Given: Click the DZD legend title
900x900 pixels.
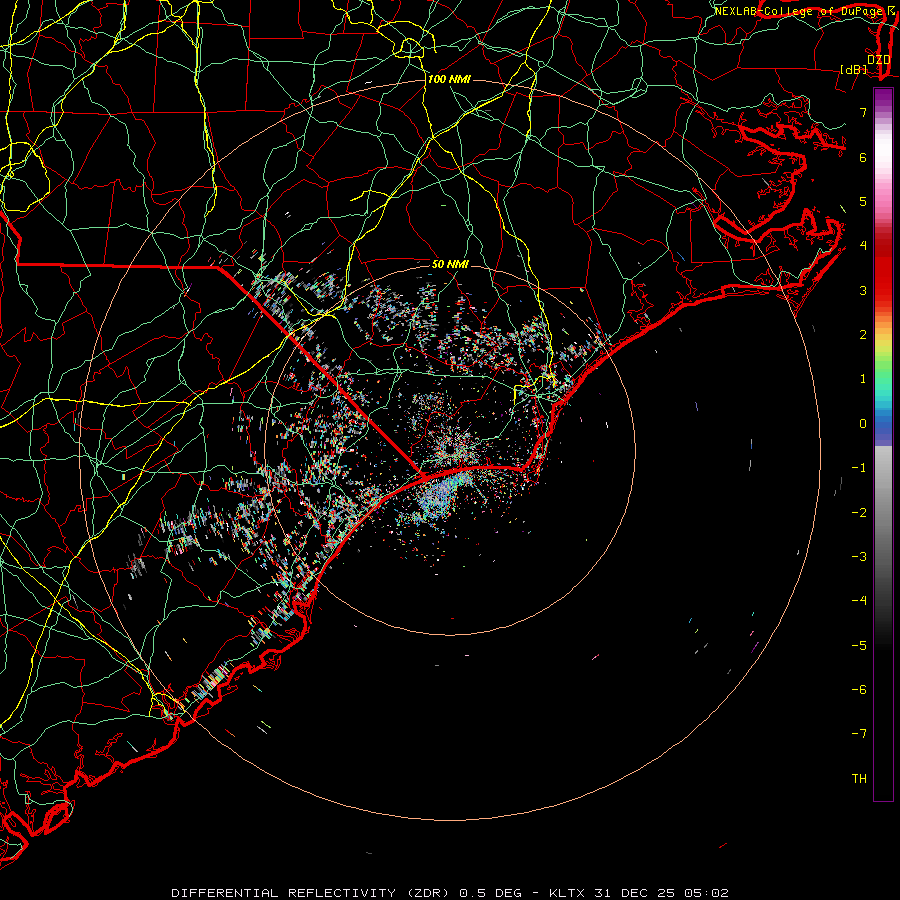Looking at the screenshot, I should 878,59.
